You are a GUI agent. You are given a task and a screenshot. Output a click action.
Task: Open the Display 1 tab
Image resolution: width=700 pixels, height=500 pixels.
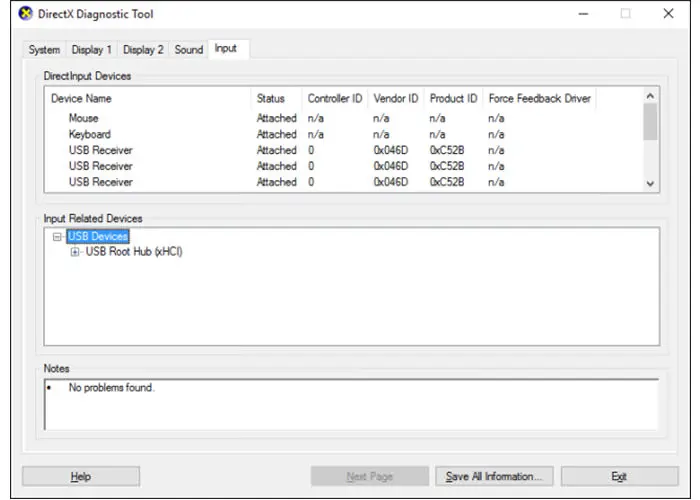(92, 50)
